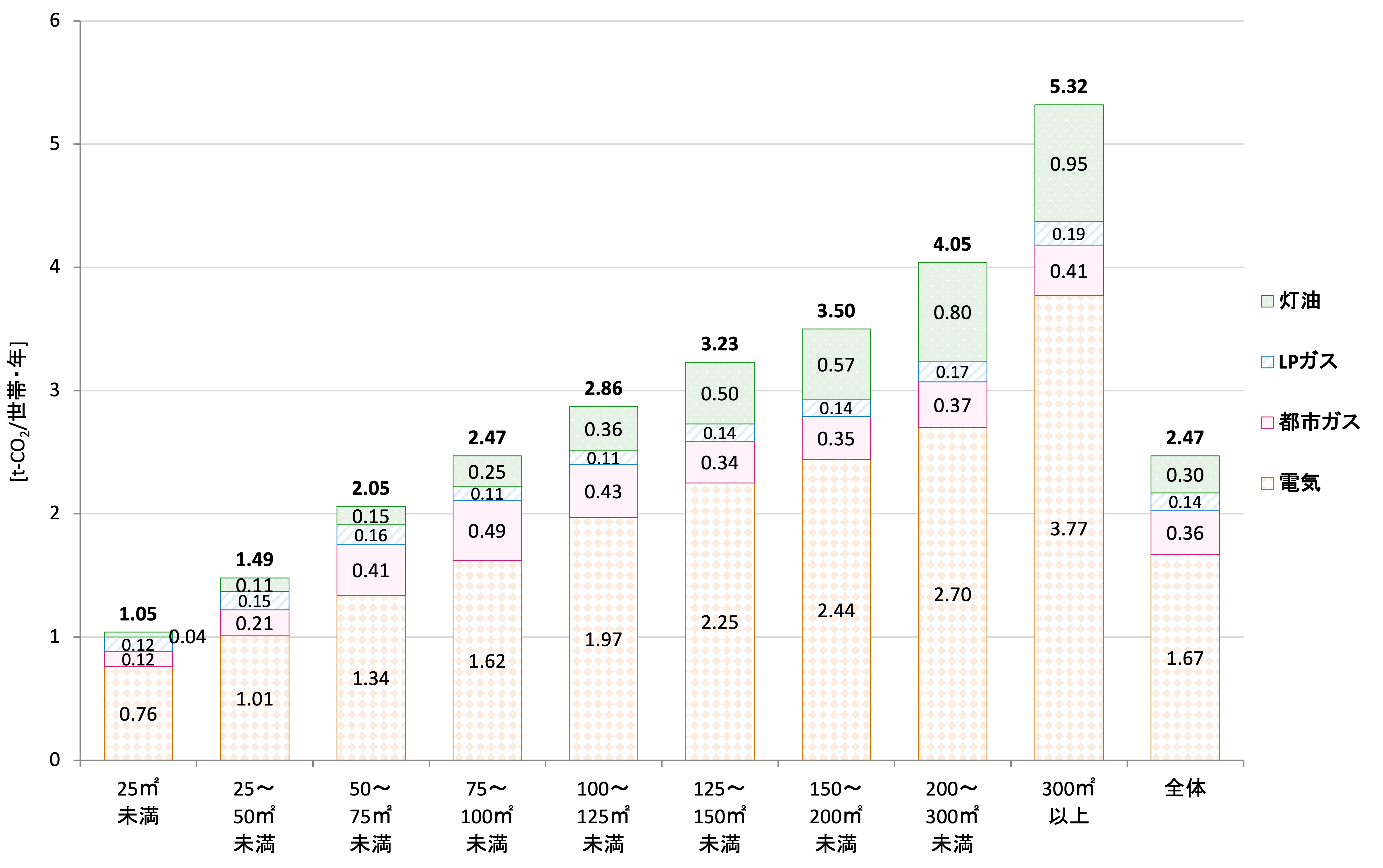The width and height of the screenshot is (1383, 868).
Task: Click the blue LPガス legend swatch
Action: pyautogui.click(x=1267, y=362)
